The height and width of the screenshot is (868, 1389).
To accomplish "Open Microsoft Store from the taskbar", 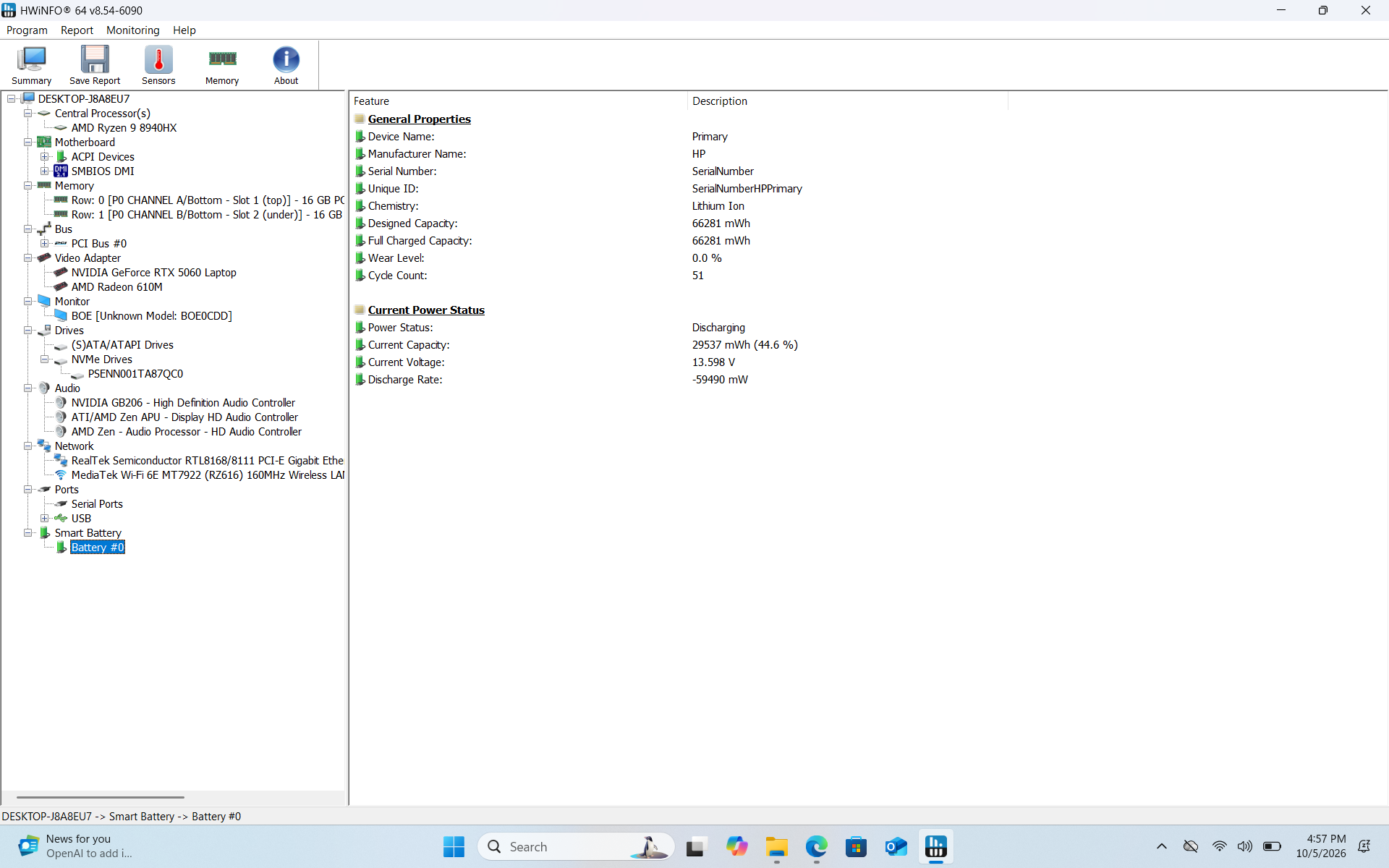I will click(857, 846).
